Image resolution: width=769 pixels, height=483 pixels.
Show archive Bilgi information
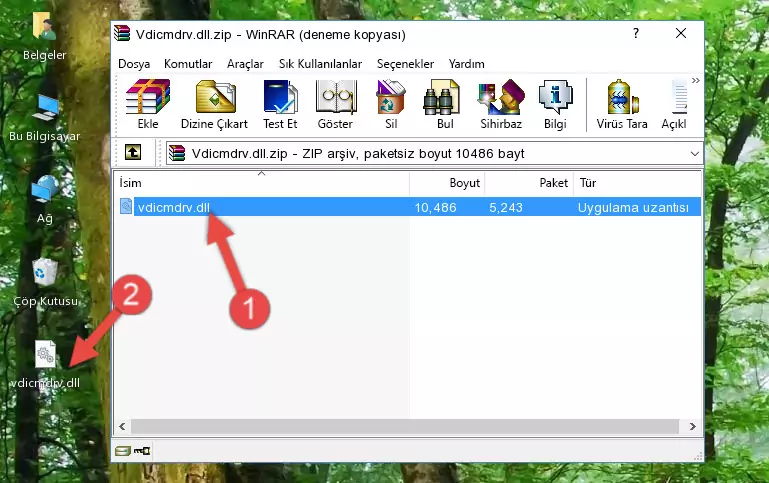click(x=555, y=104)
